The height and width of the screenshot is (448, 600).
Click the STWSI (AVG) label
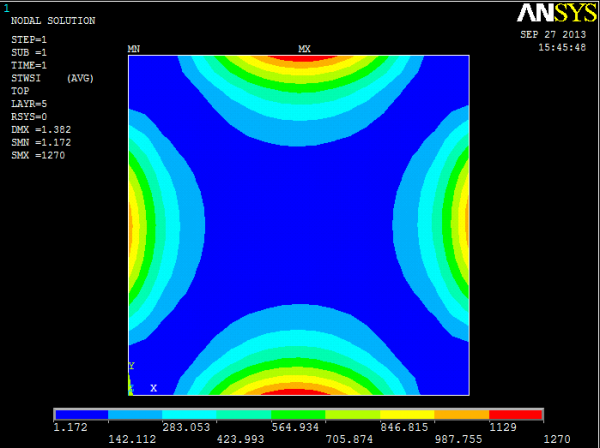pos(52,78)
